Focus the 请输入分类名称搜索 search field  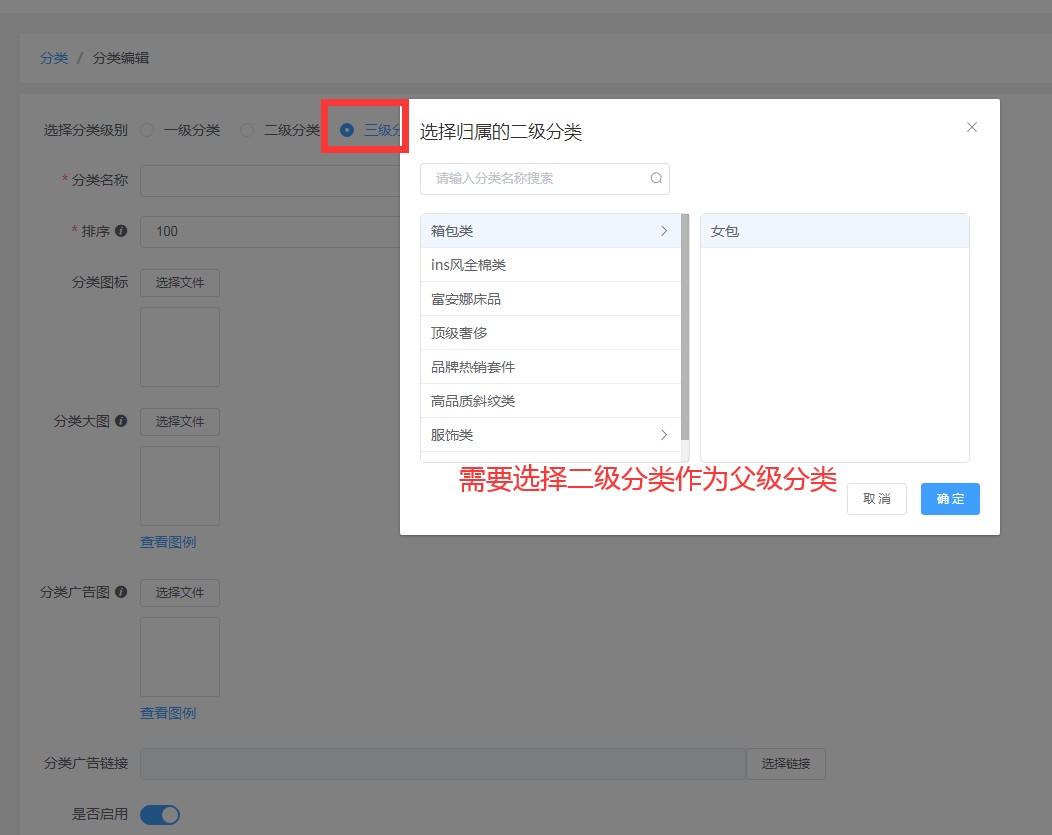pos(545,179)
